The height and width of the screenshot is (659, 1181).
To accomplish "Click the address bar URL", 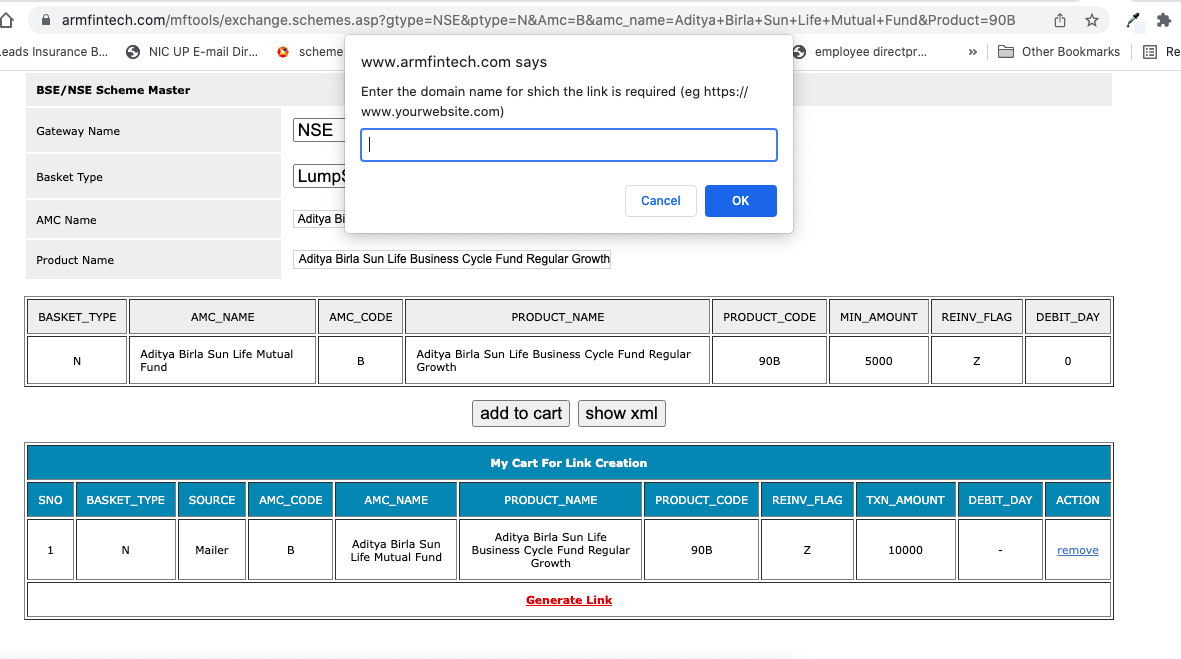I will coord(538,20).
